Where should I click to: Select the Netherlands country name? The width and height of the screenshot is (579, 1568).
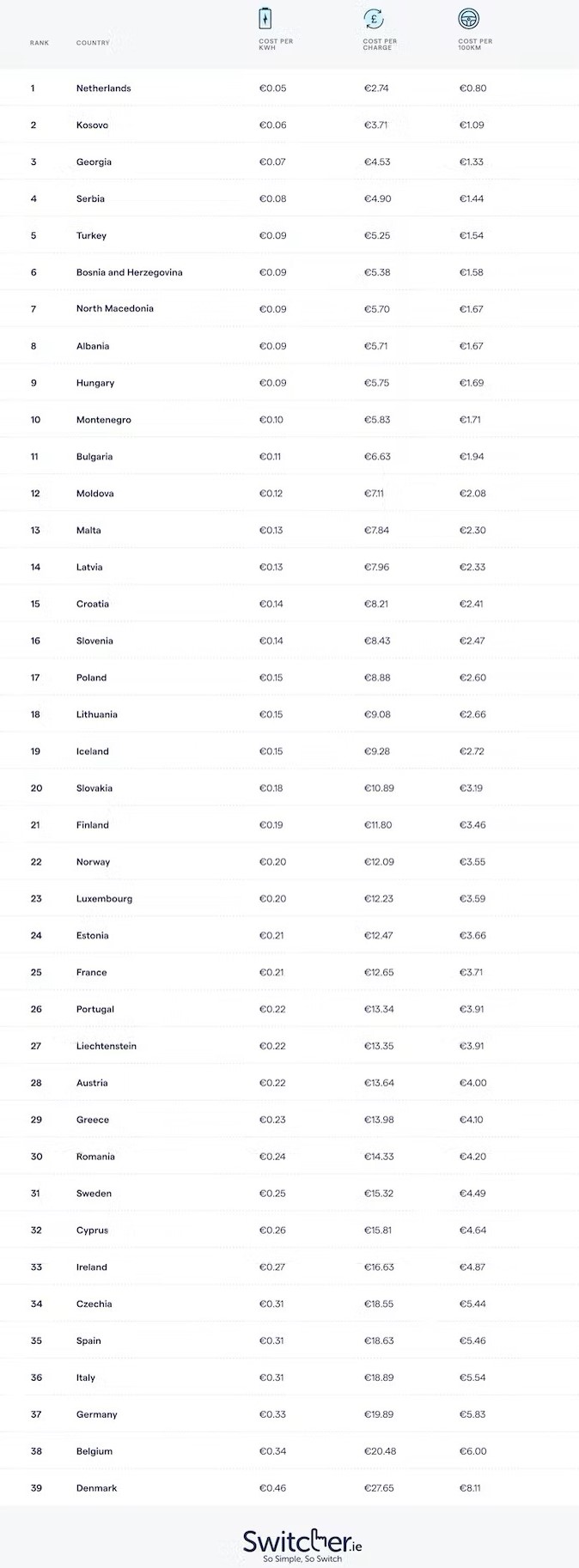coord(103,88)
